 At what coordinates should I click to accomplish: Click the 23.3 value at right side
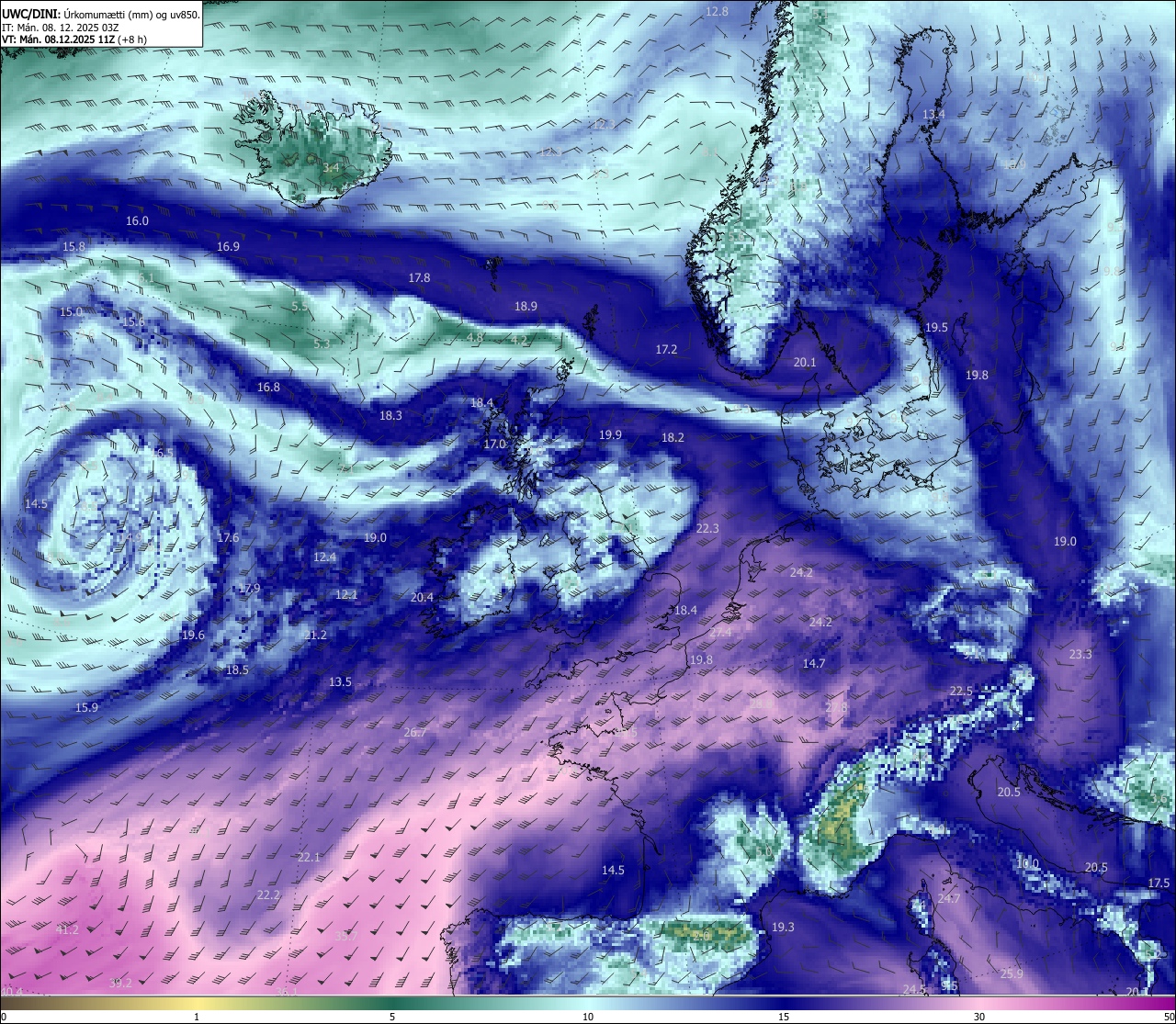coord(1080,654)
